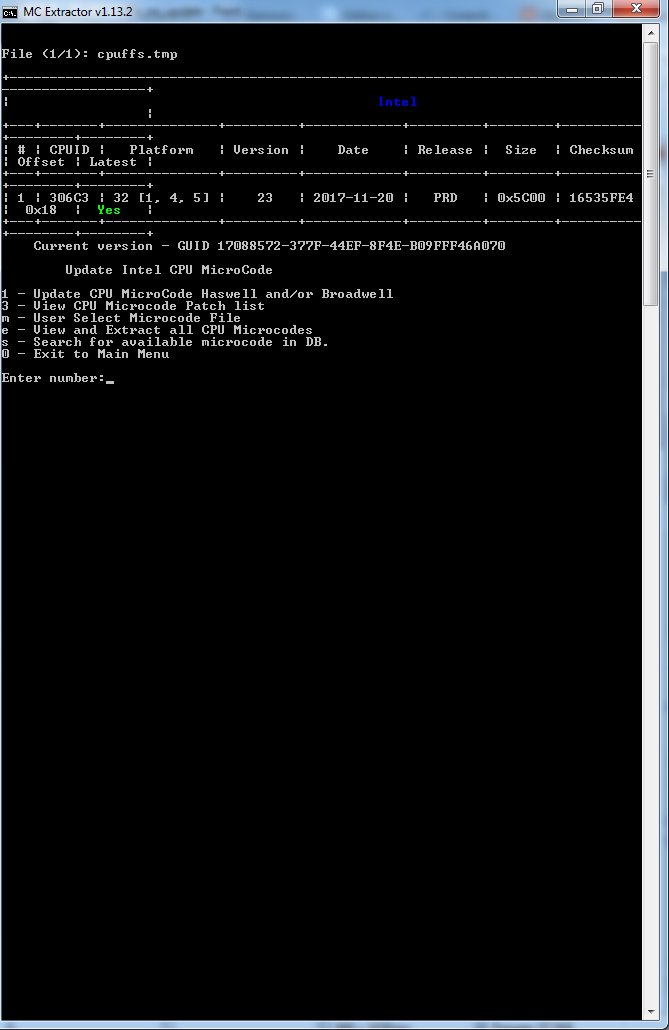The image size is (669, 1030).
Task: Click the console system menu icon
Action: click(x=9, y=12)
